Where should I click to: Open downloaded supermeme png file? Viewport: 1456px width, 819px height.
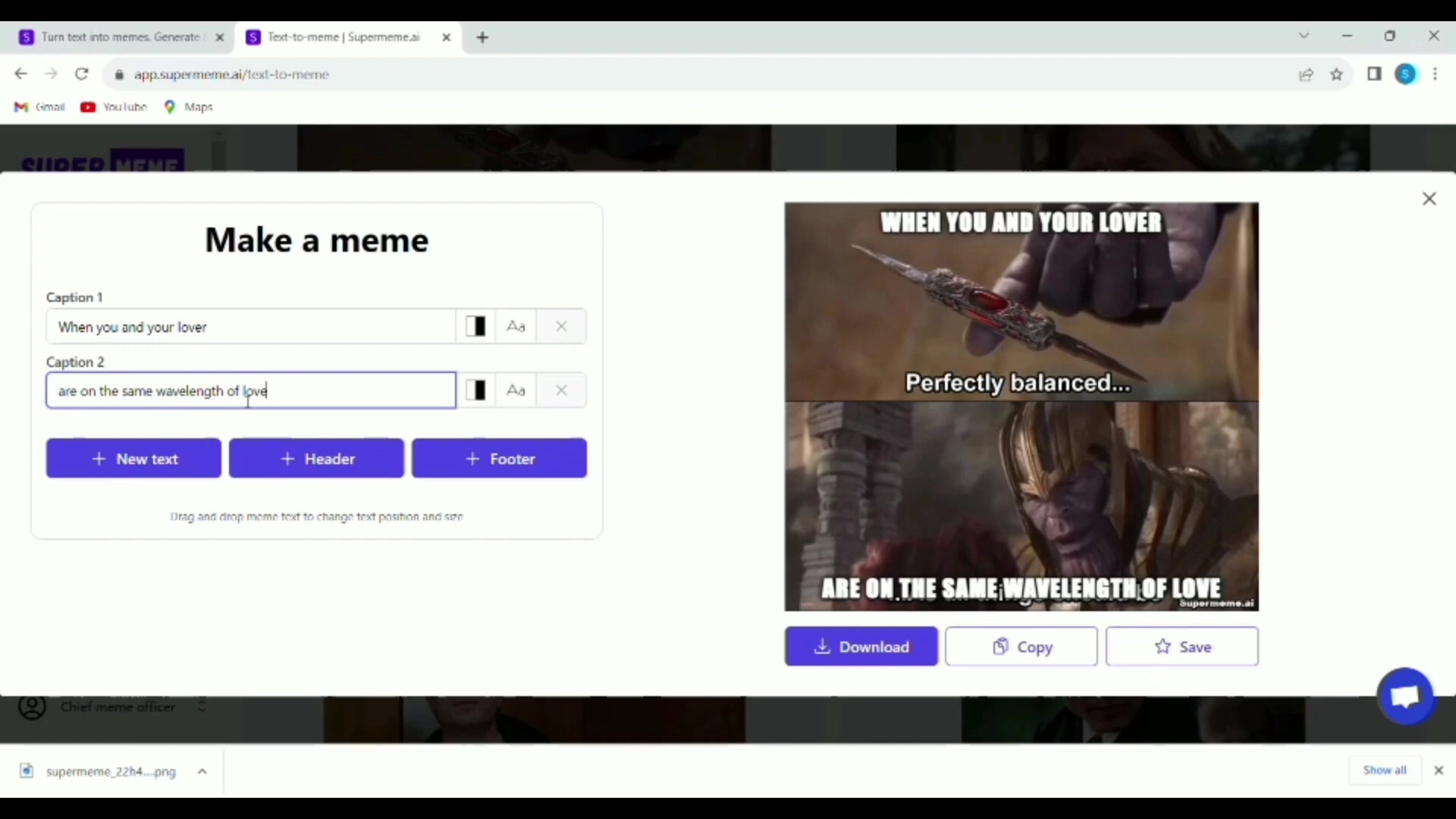[x=100, y=771]
